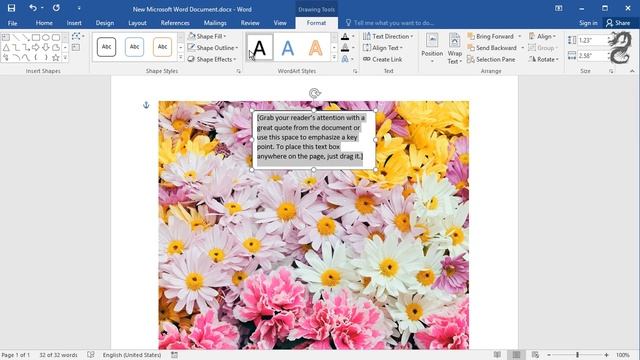The image size is (640, 360).
Task: Open the Shape Effects dropdown
Action: (211, 59)
